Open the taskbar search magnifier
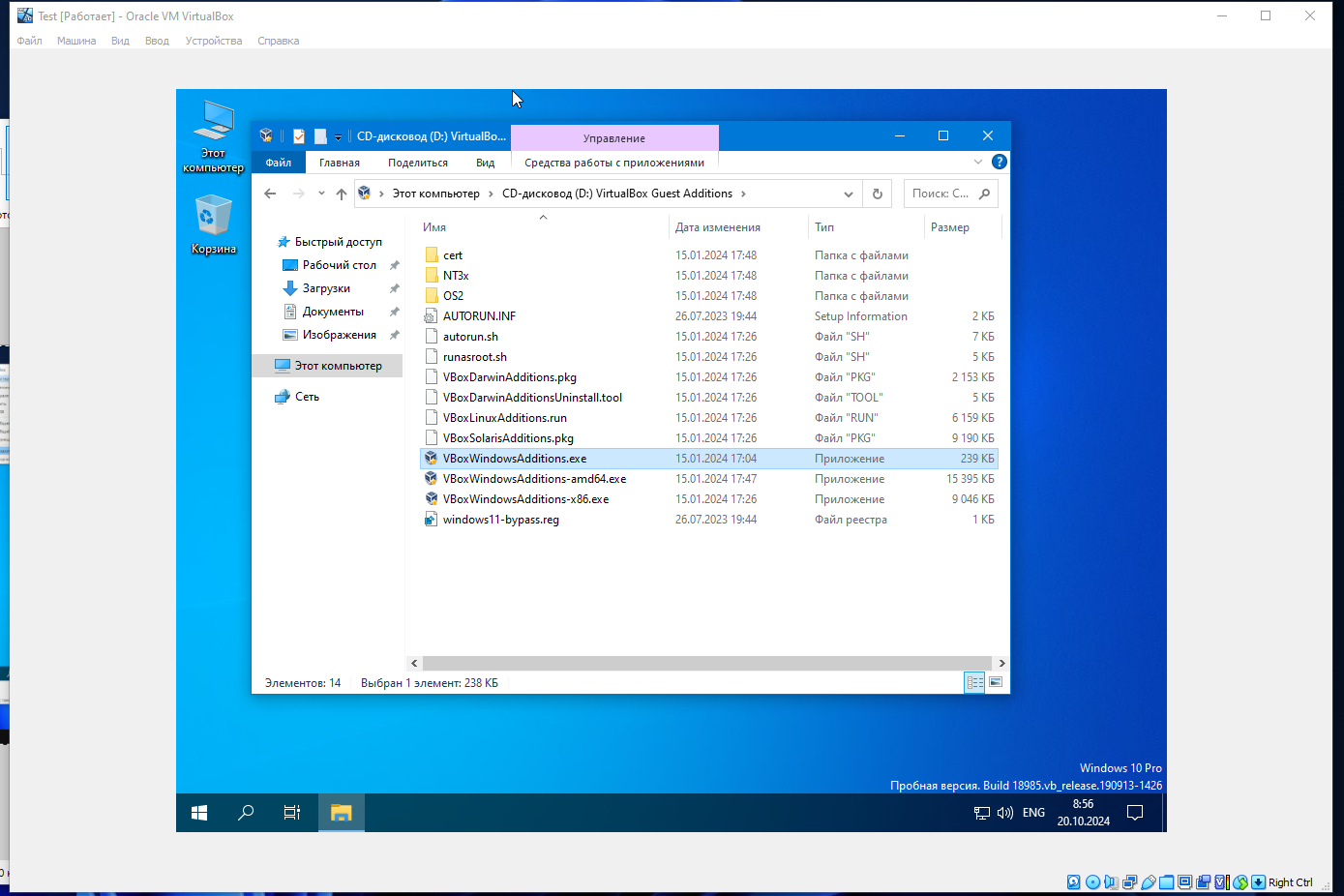 [246, 813]
